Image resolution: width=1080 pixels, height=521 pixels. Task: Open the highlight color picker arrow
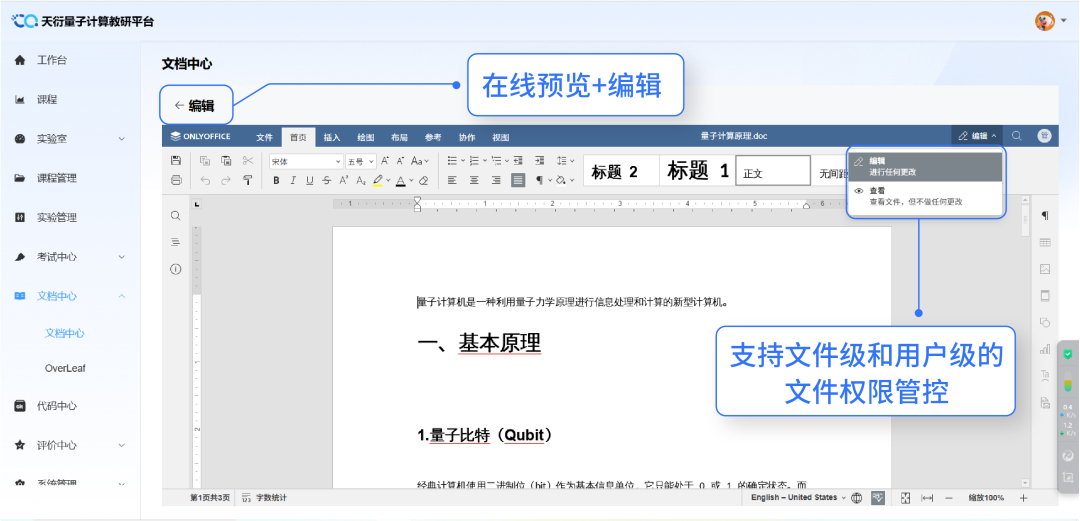tap(387, 181)
